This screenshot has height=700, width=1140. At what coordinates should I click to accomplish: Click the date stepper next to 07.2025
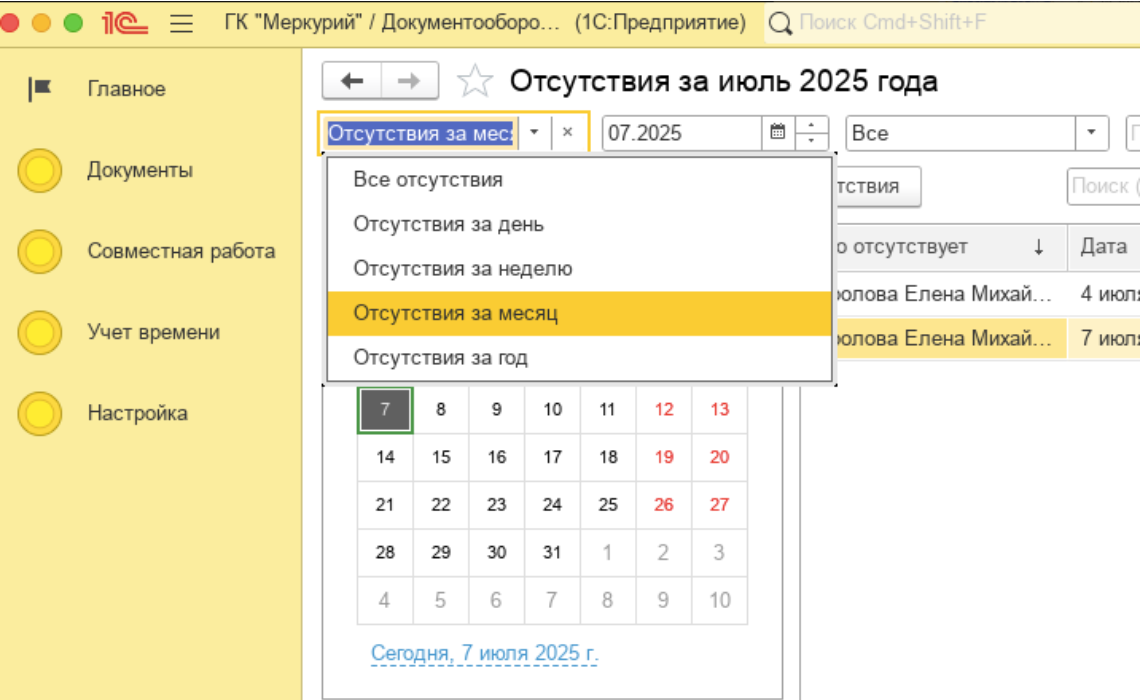click(x=812, y=132)
